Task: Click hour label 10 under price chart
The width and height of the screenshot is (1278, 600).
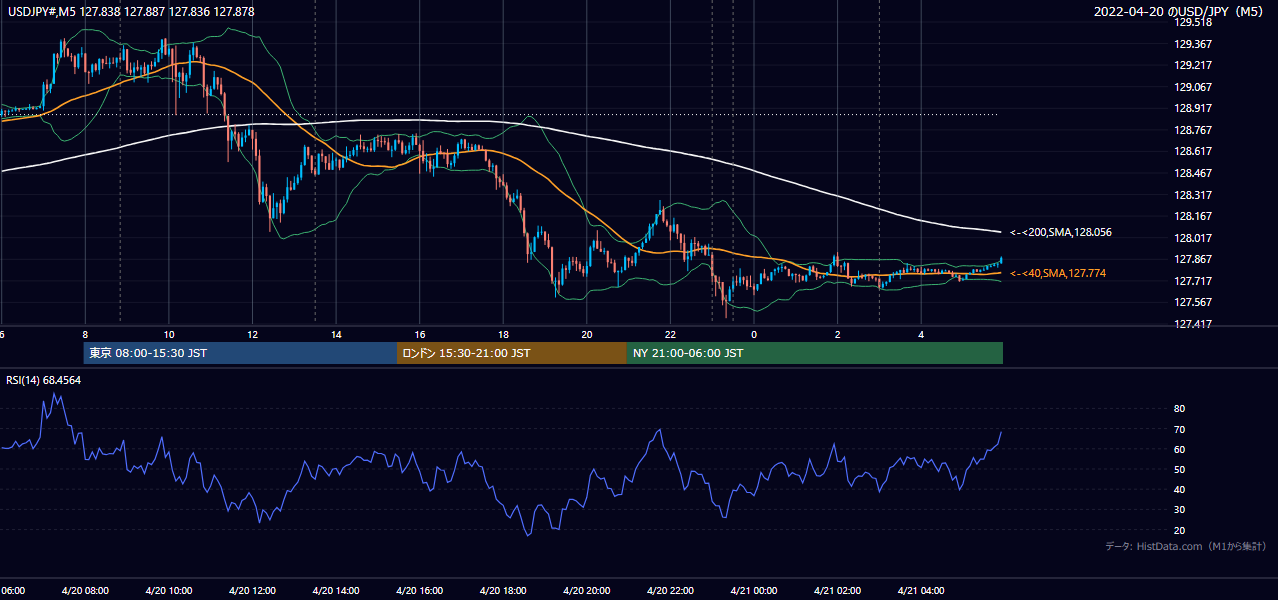Action: click(x=169, y=334)
